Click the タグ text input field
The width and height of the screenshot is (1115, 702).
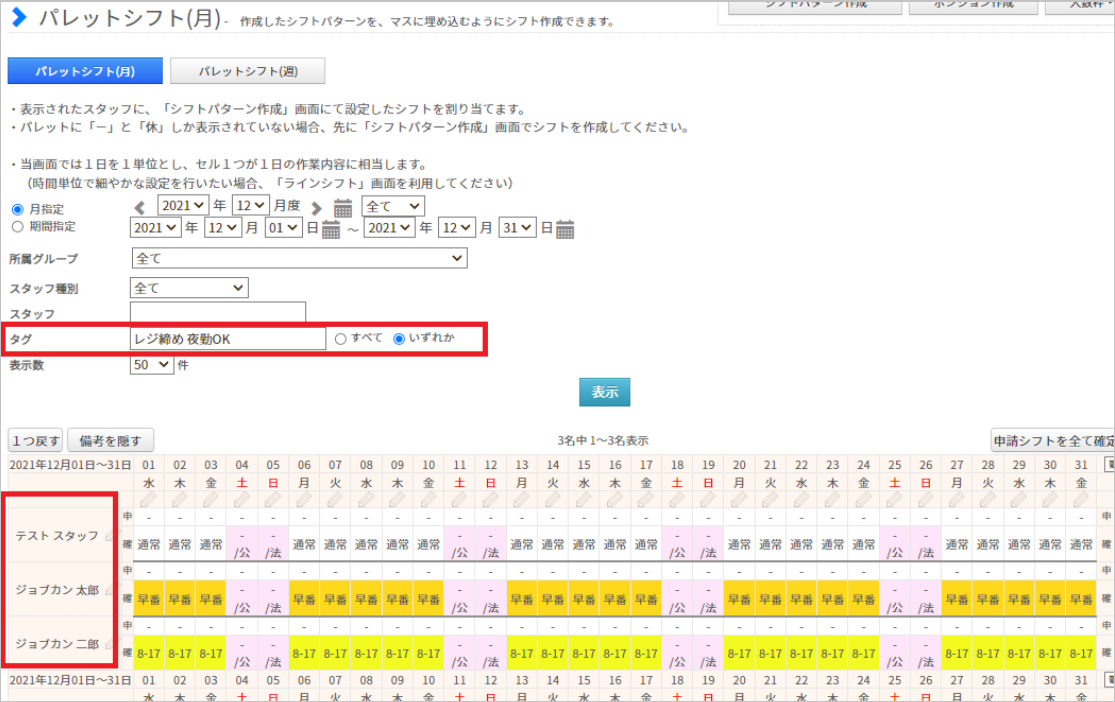click(228, 339)
